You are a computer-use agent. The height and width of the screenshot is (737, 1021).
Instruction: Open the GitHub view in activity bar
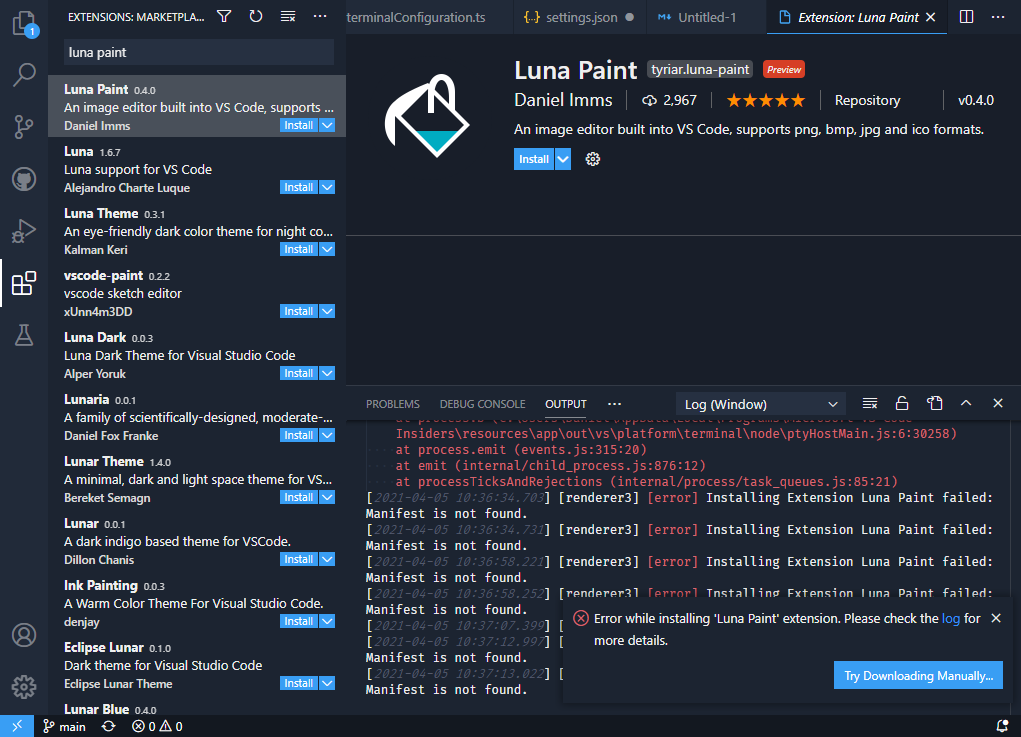click(24, 179)
